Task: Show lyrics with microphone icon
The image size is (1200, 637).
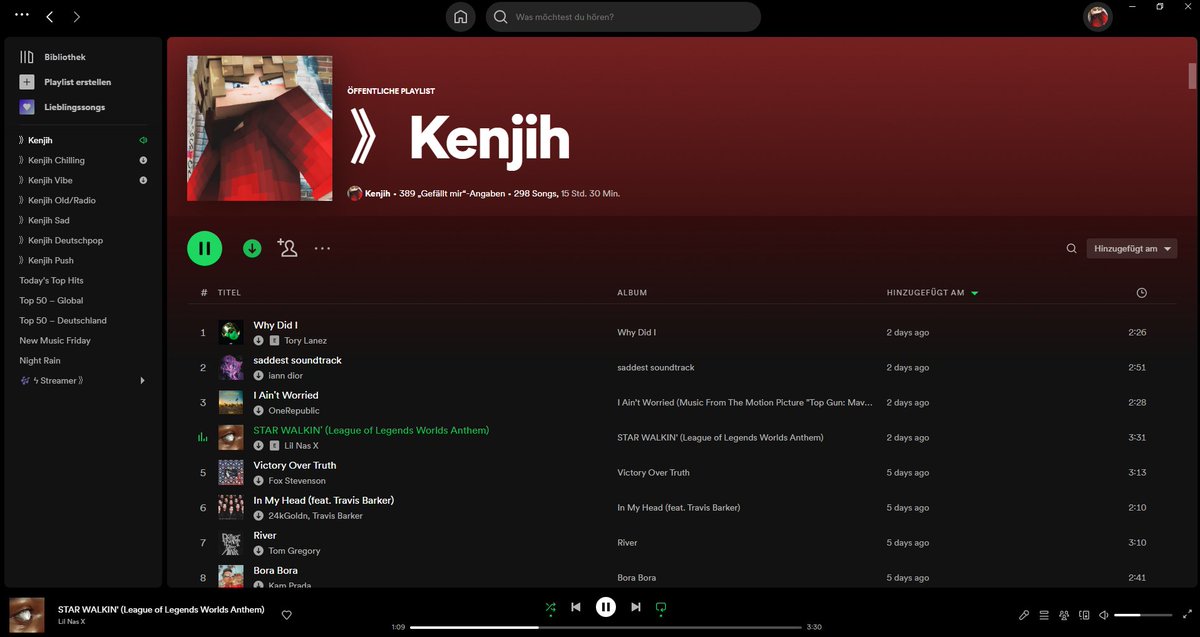Action: click(1024, 615)
